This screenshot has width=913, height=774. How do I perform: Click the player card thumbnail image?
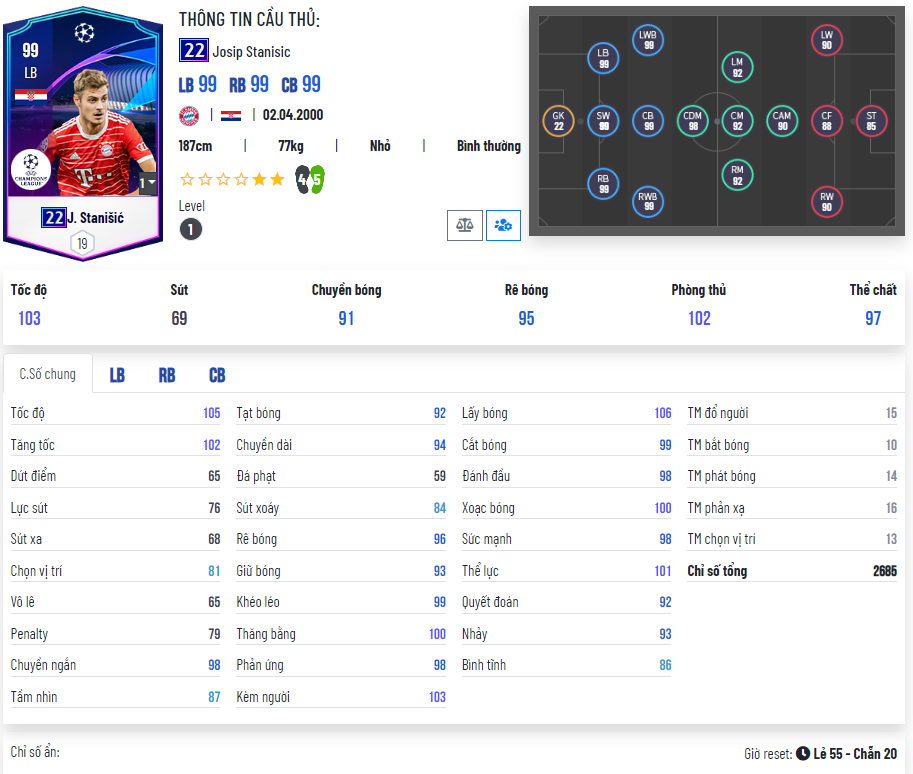point(83,133)
